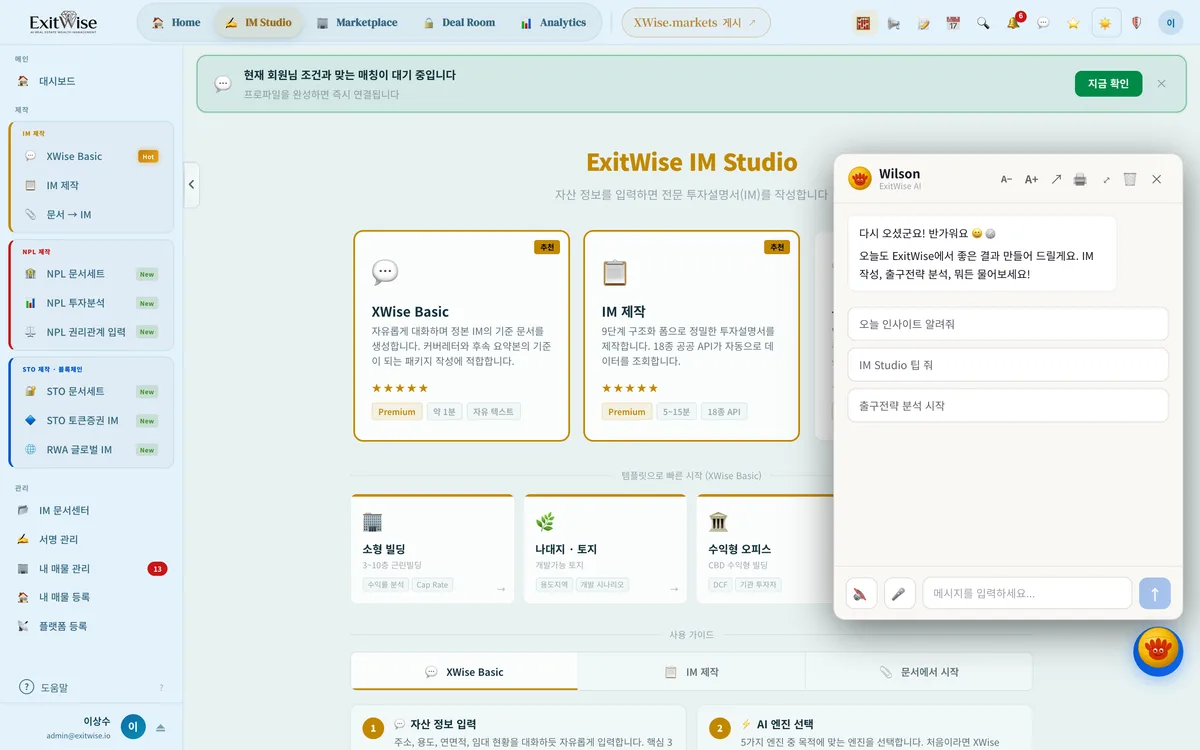Viewport: 1200px width, 750px height.
Task: Open the Marketplace tab
Action: pyautogui.click(x=357, y=22)
